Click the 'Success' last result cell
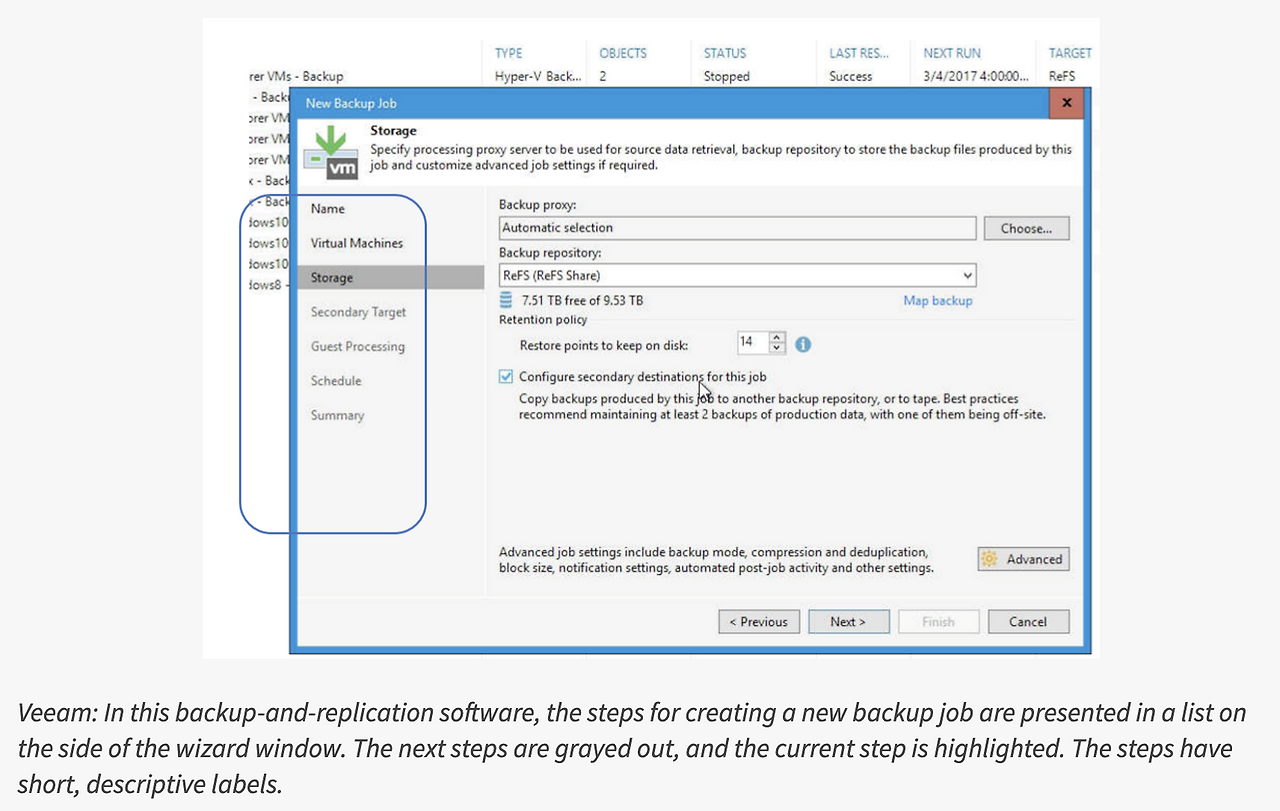This screenshot has width=1280, height=811. (851, 76)
